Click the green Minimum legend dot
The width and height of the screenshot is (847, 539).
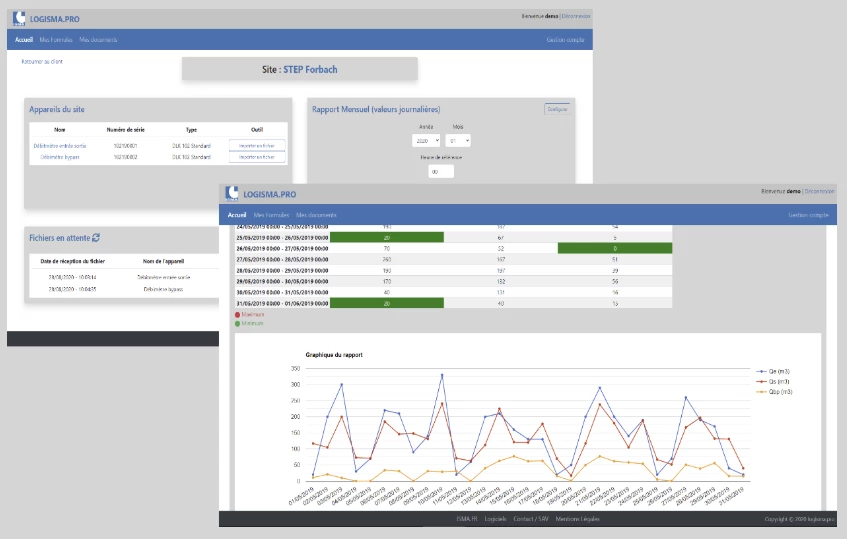click(237, 323)
